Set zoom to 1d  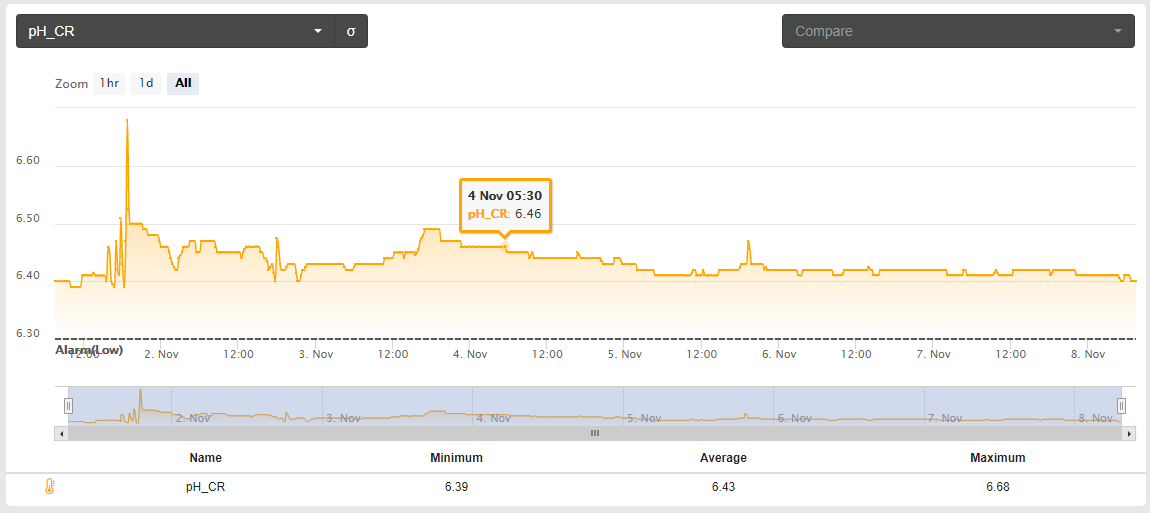click(x=146, y=84)
